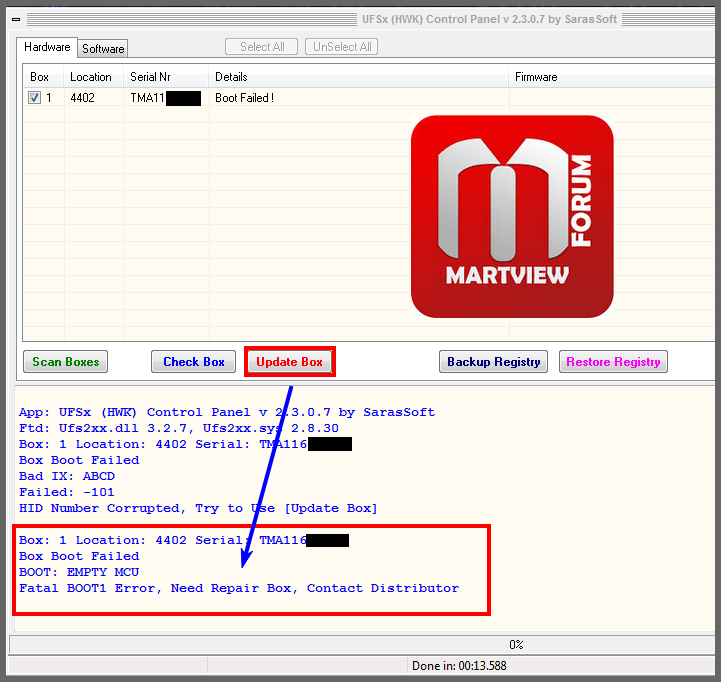Sort by the Firmware column header
721x682 pixels.
tap(614, 77)
